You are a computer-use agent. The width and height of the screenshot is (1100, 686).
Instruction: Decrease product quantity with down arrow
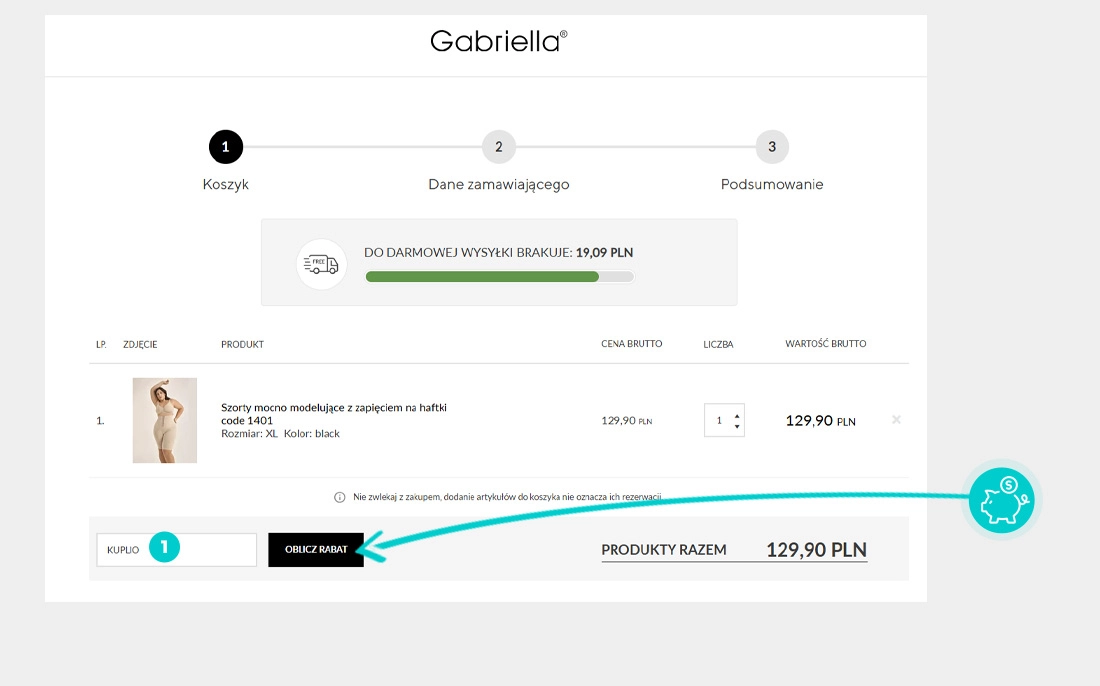(737, 427)
